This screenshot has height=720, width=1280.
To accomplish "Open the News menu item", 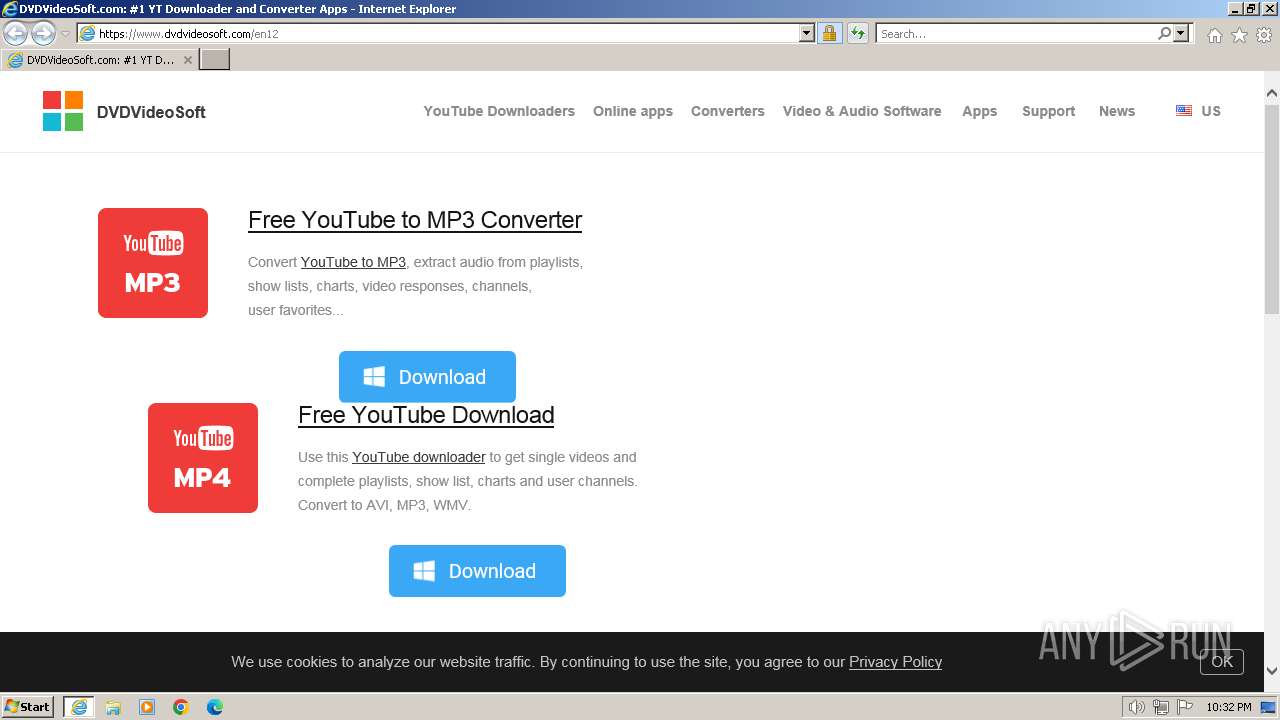I will pyautogui.click(x=1117, y=111).
